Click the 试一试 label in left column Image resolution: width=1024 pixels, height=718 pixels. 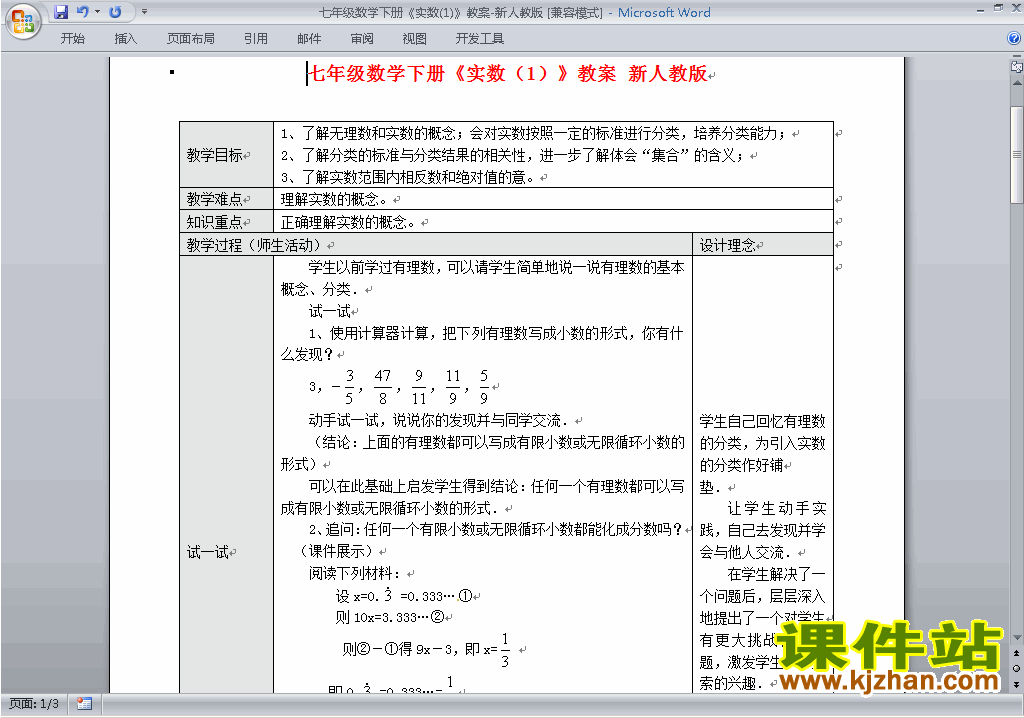pos(208,552)
